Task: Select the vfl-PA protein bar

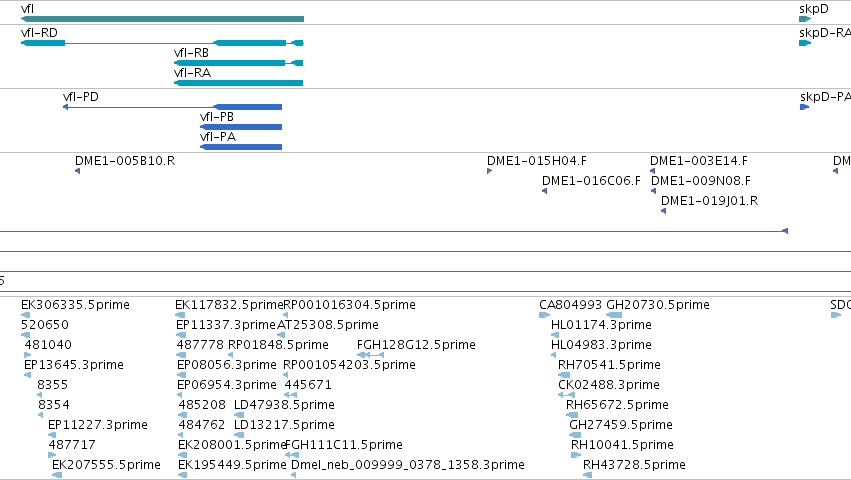Action: tap(241, 147)
